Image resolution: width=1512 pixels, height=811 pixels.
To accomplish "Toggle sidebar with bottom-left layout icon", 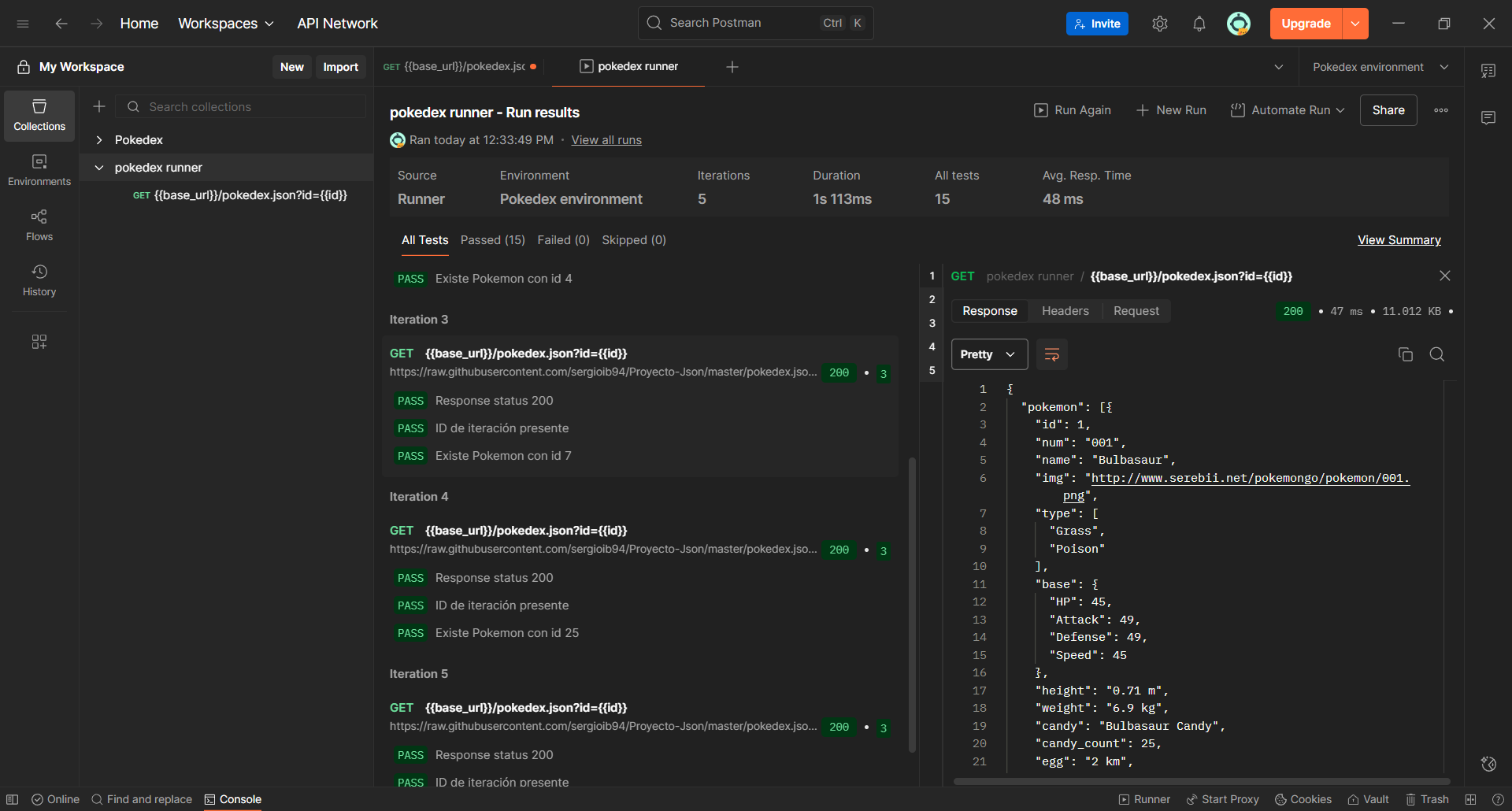I will pos(13,799).
